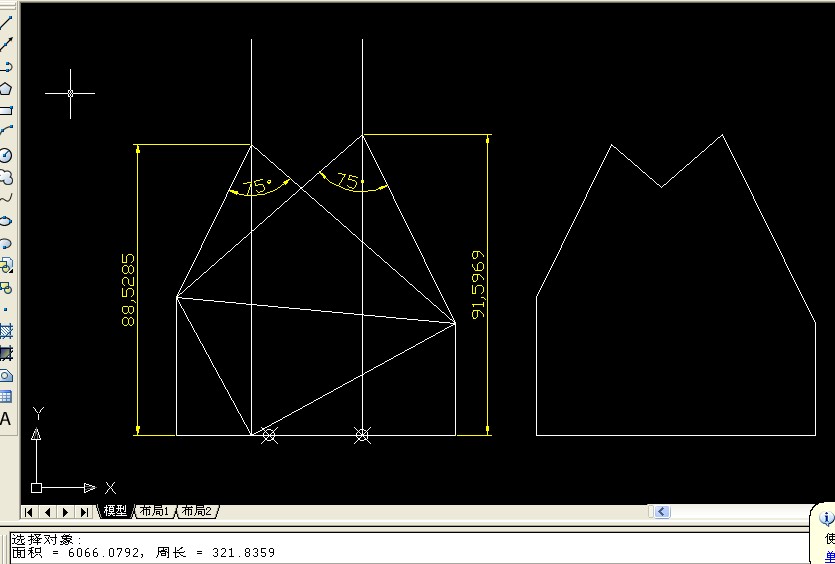
Task: Select the Point tool
Action: click(x=6, y=309)
